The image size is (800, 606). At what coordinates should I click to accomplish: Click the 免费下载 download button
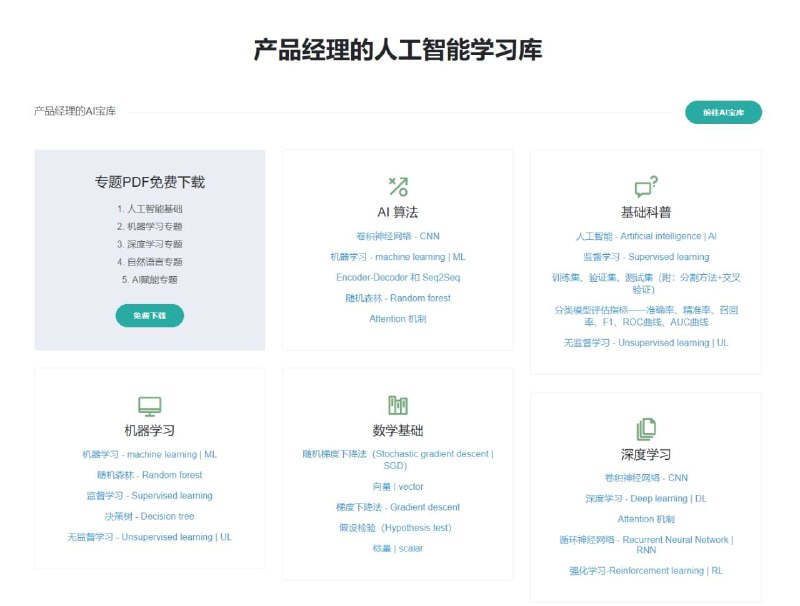[148, 315]
